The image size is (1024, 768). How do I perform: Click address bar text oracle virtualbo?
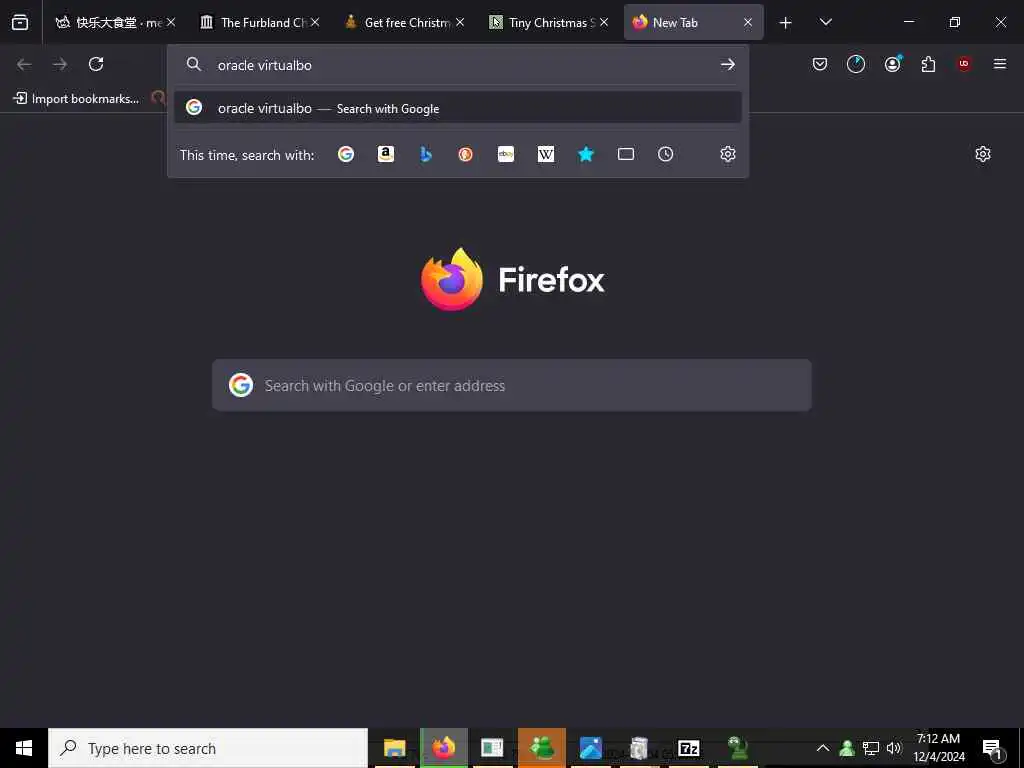coord(264,65)
